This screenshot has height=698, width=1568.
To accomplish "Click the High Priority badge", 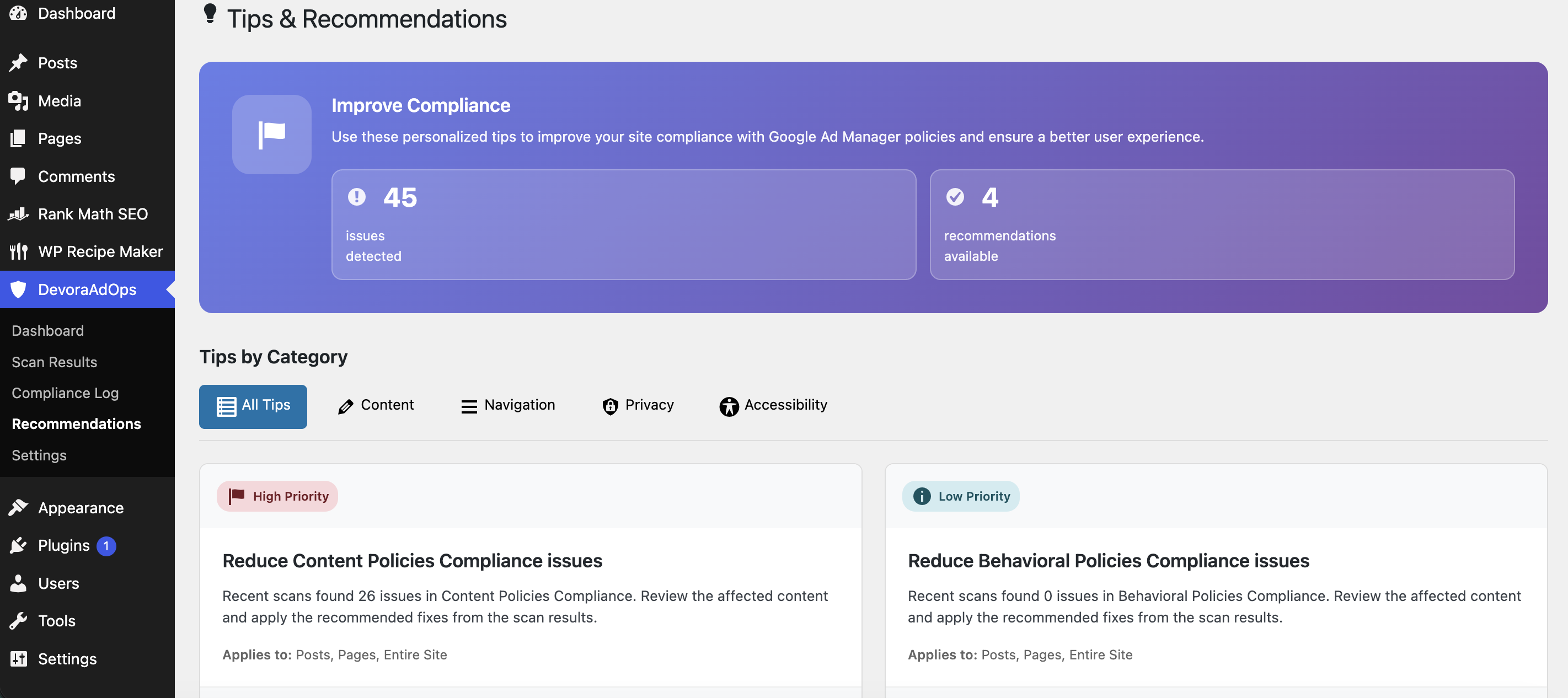I will (x=277, y=496).
